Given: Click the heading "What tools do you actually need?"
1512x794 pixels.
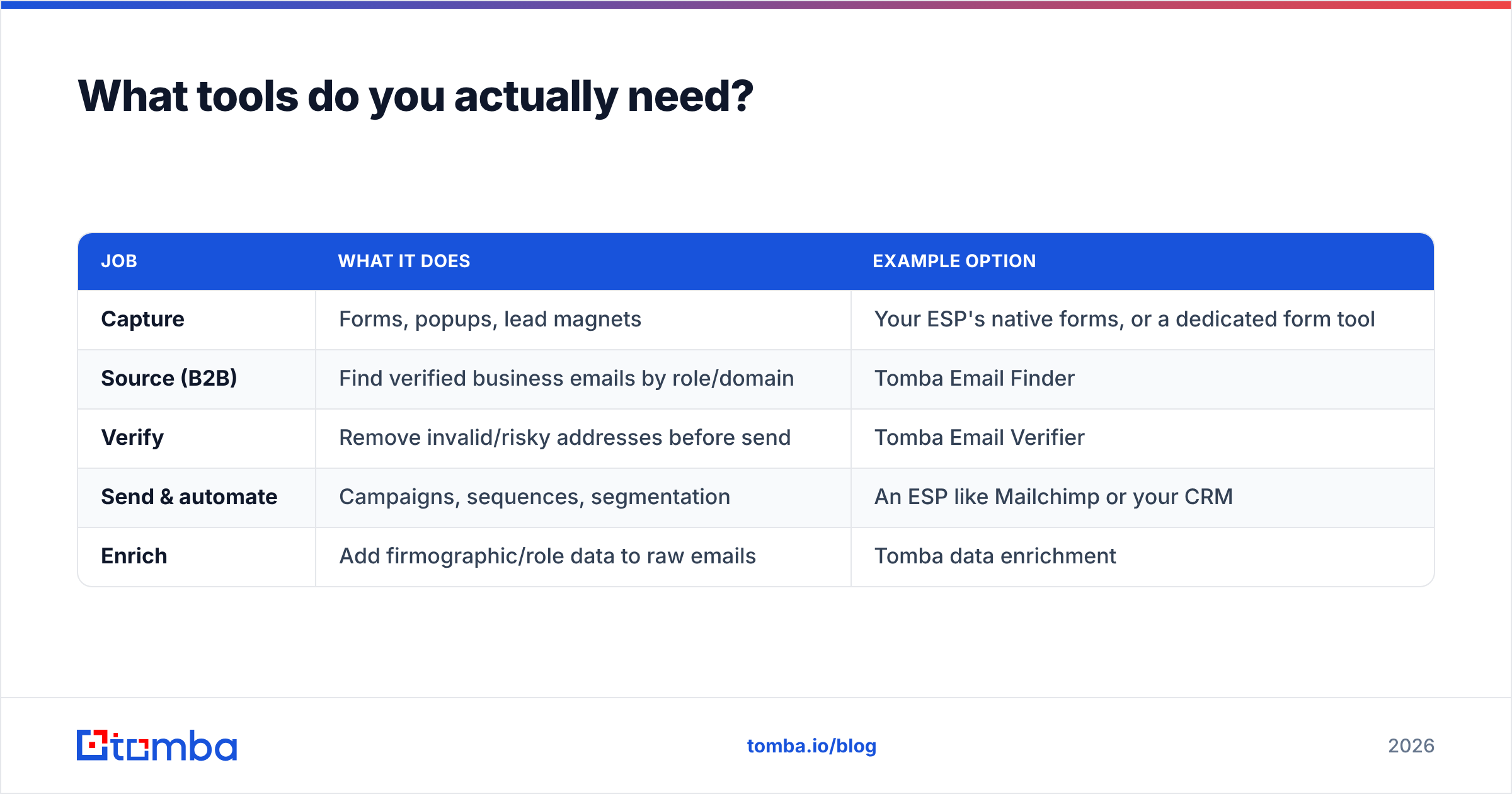Looking at the screenshot, I should tap(416, 96).
